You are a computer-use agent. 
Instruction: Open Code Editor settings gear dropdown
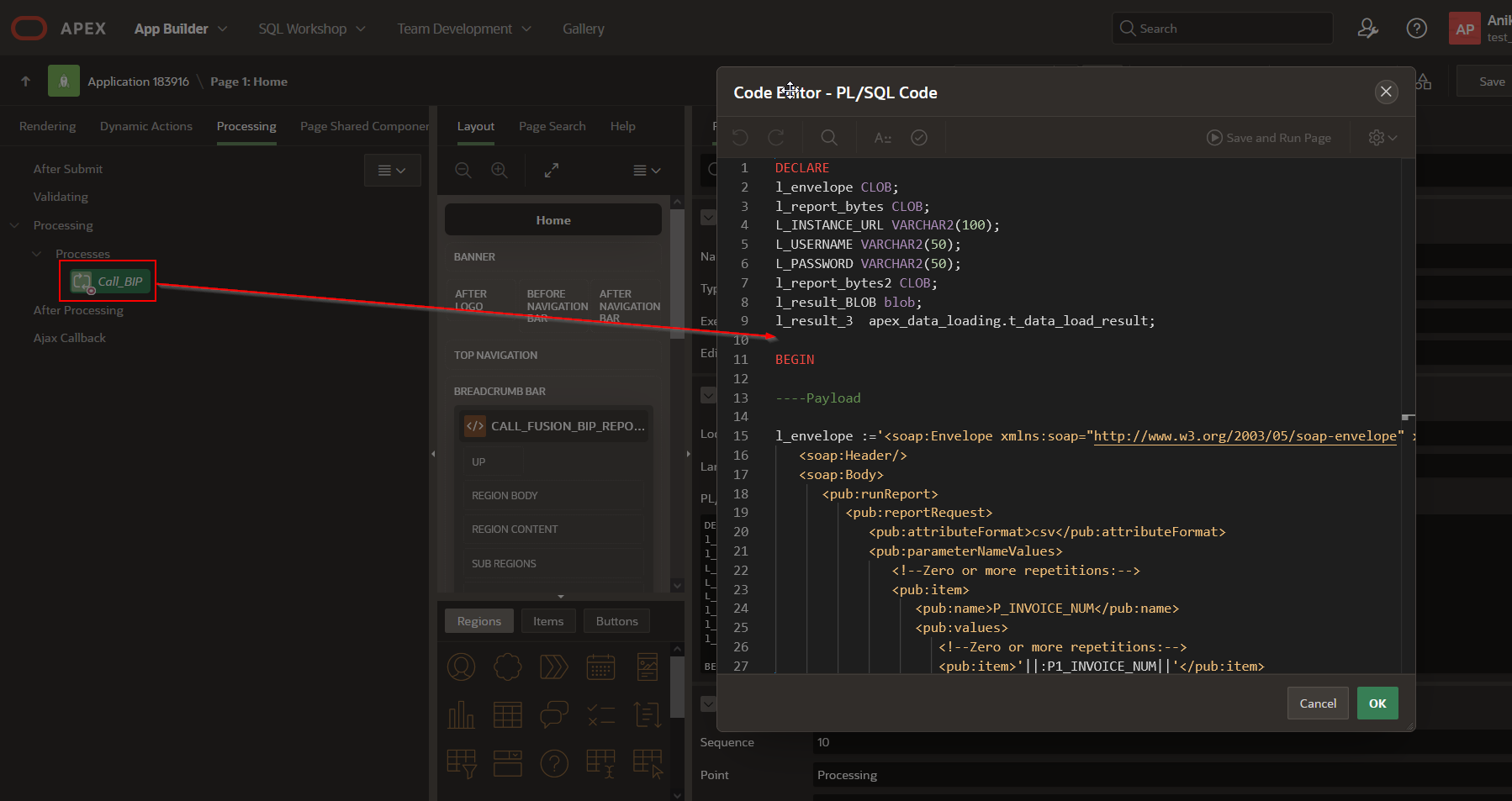point(1382,137)
